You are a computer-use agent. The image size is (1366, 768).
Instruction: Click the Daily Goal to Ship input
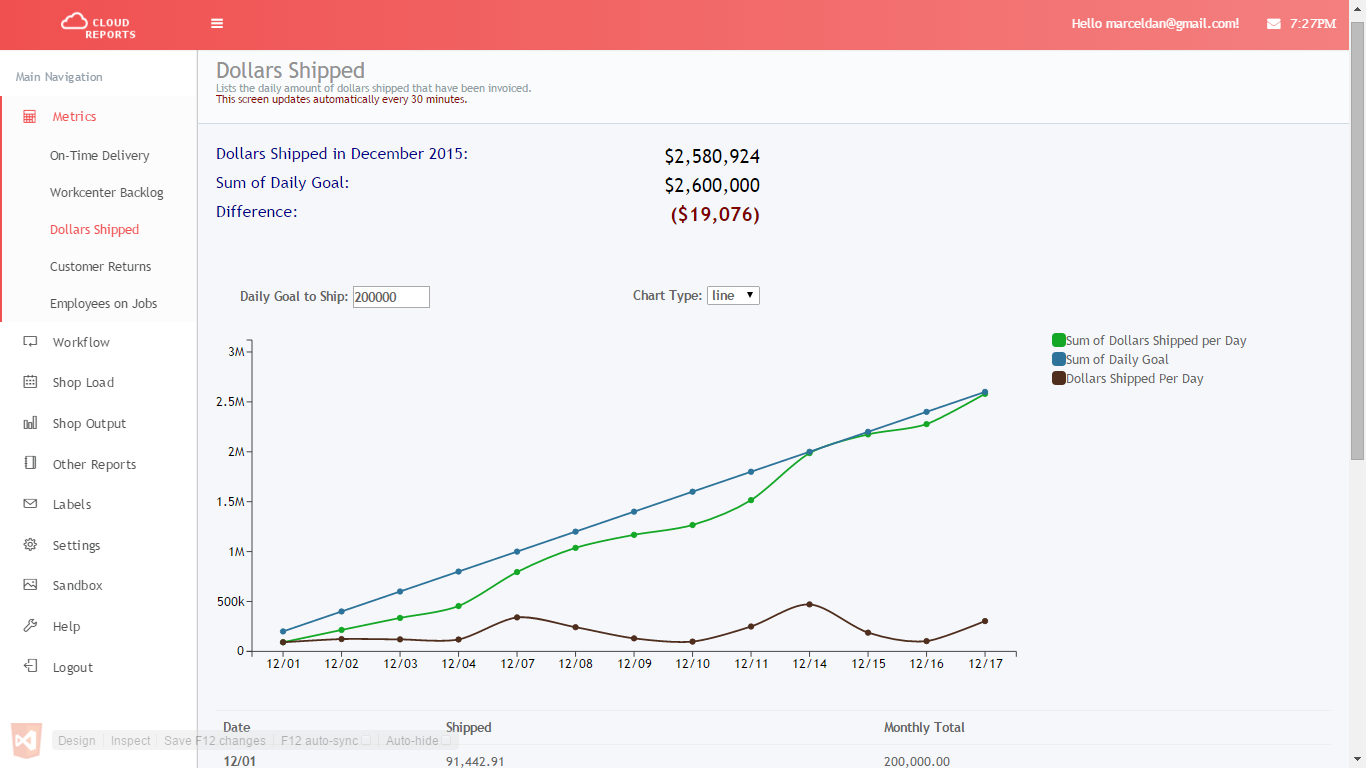pyautogui.click(x=391, y=297)
